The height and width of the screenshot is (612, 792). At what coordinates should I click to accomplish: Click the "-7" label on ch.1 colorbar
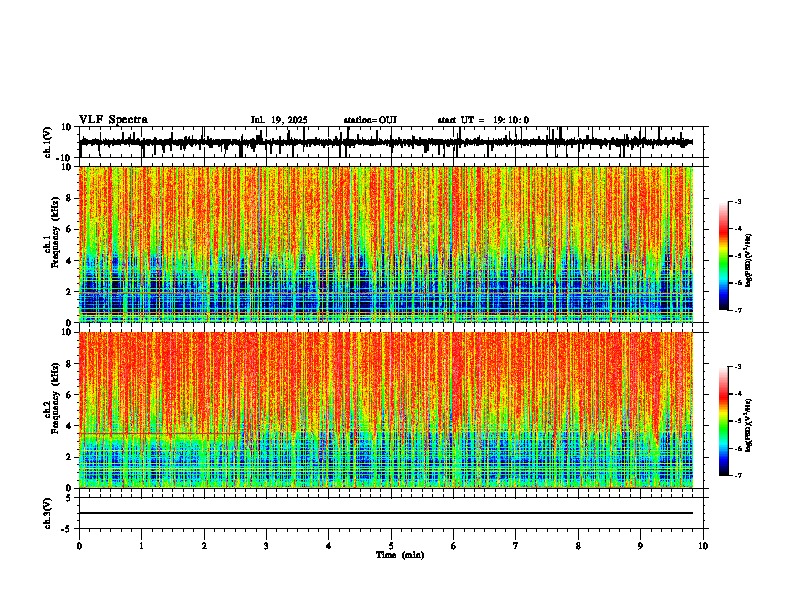coord(737,310)
